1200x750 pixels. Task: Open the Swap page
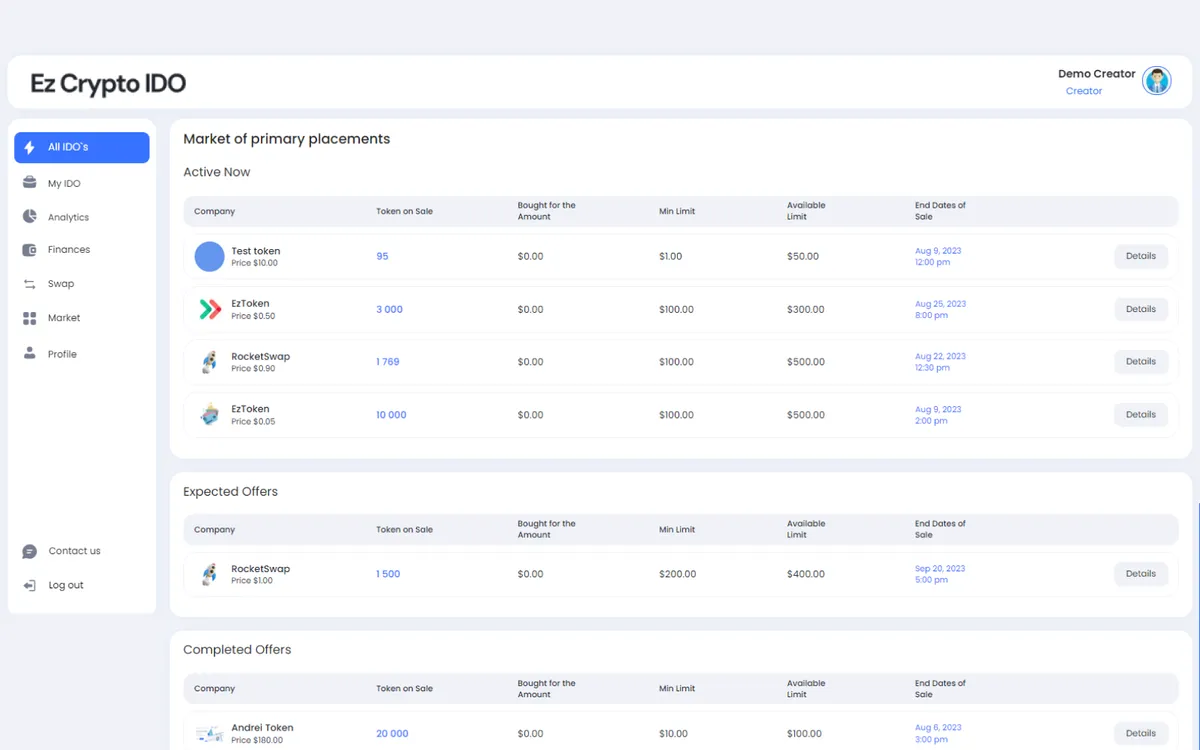click(x=61, y=284)
